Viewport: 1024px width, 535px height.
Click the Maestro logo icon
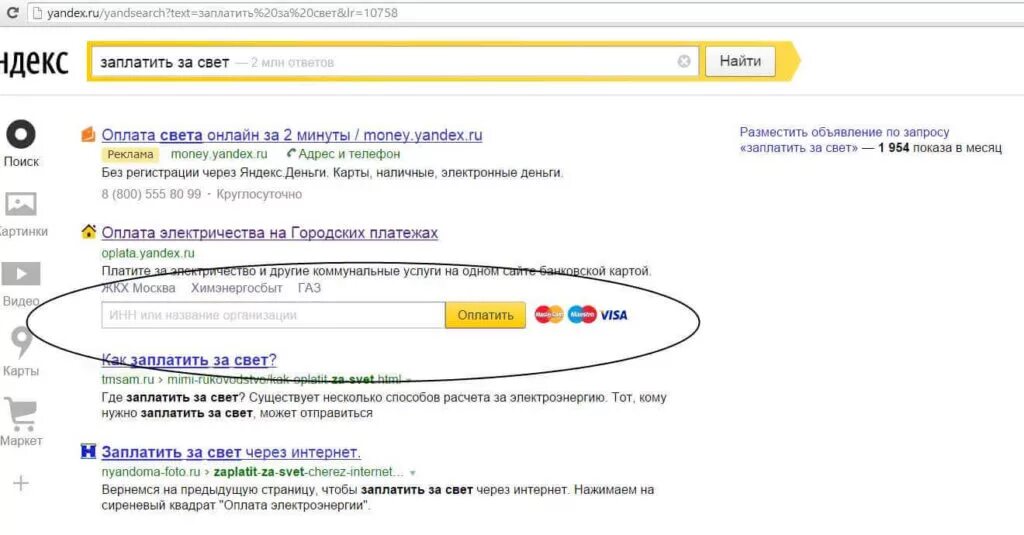click(x=582, y=315)
